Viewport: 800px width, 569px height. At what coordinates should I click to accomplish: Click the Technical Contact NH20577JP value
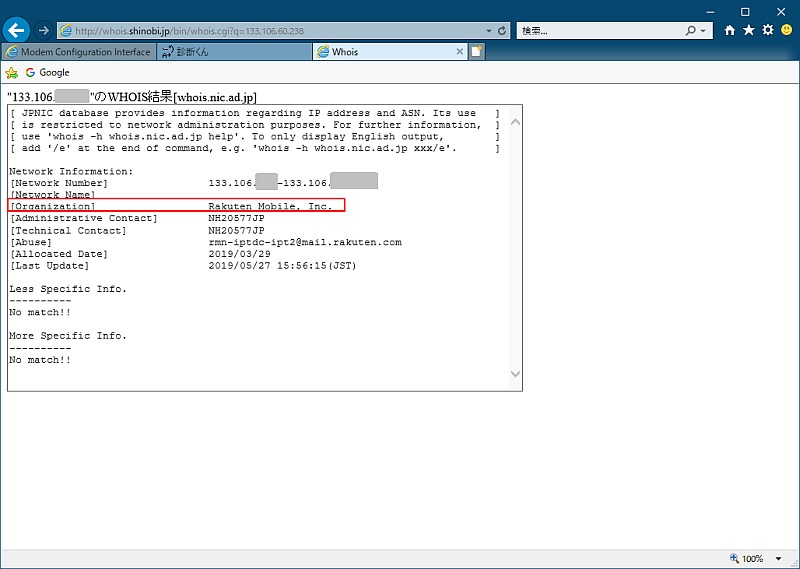point(236,231)
